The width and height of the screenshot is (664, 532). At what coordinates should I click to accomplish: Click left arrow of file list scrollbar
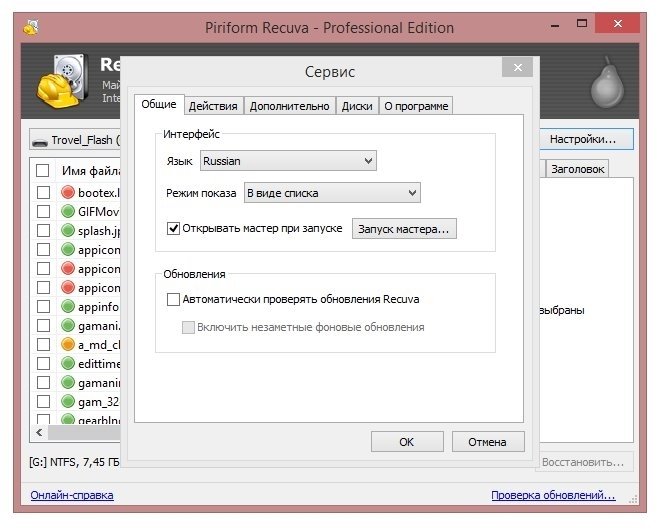40,433
